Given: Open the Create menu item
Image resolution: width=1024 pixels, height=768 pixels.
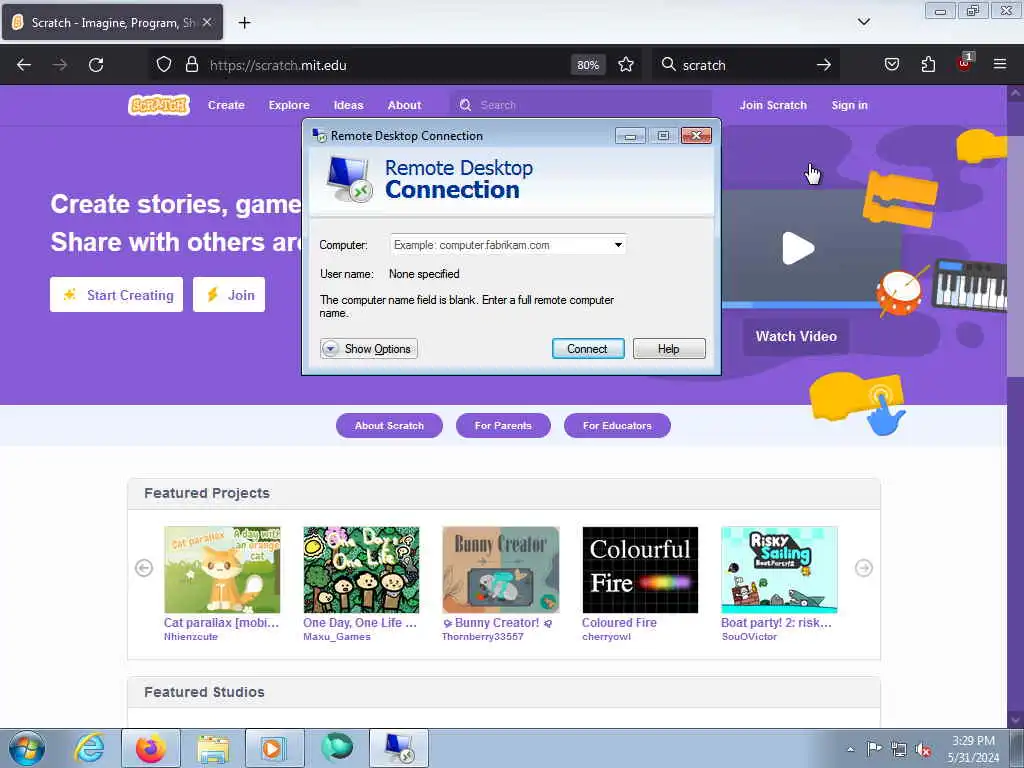Looking at the screenshot, I should pos(226,105).
